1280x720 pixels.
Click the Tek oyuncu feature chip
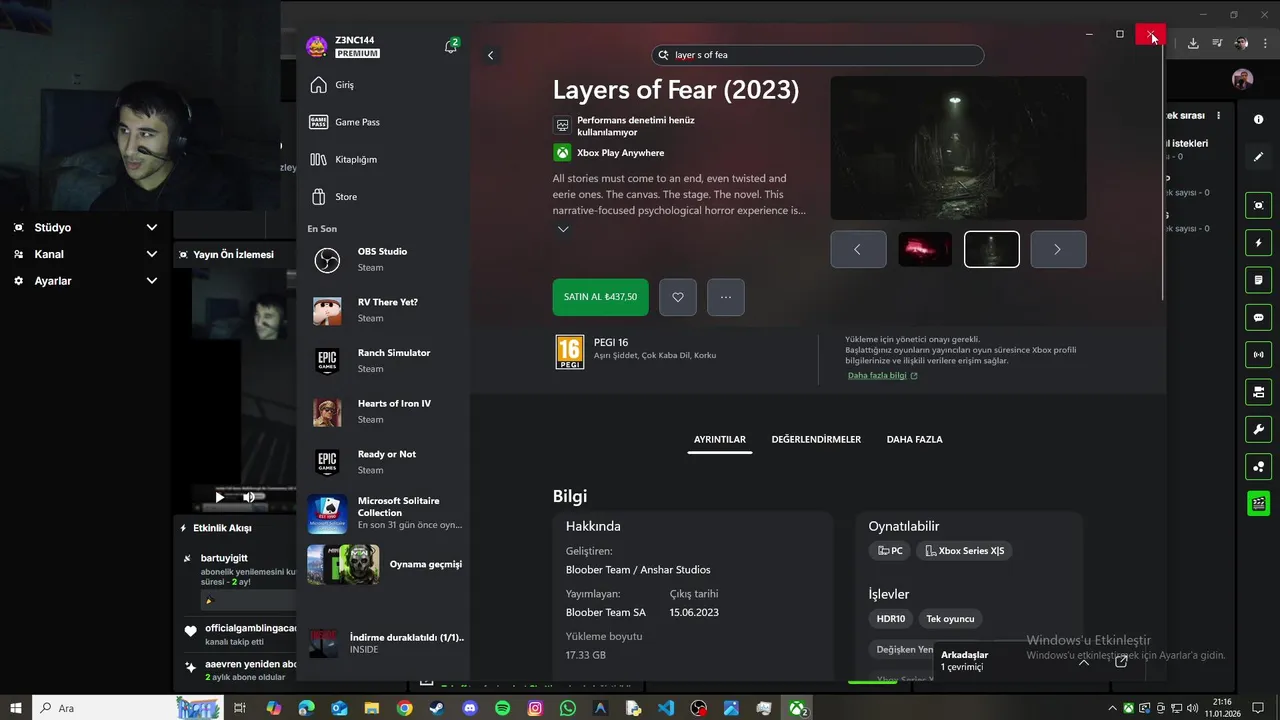click(x=949, y=619)
